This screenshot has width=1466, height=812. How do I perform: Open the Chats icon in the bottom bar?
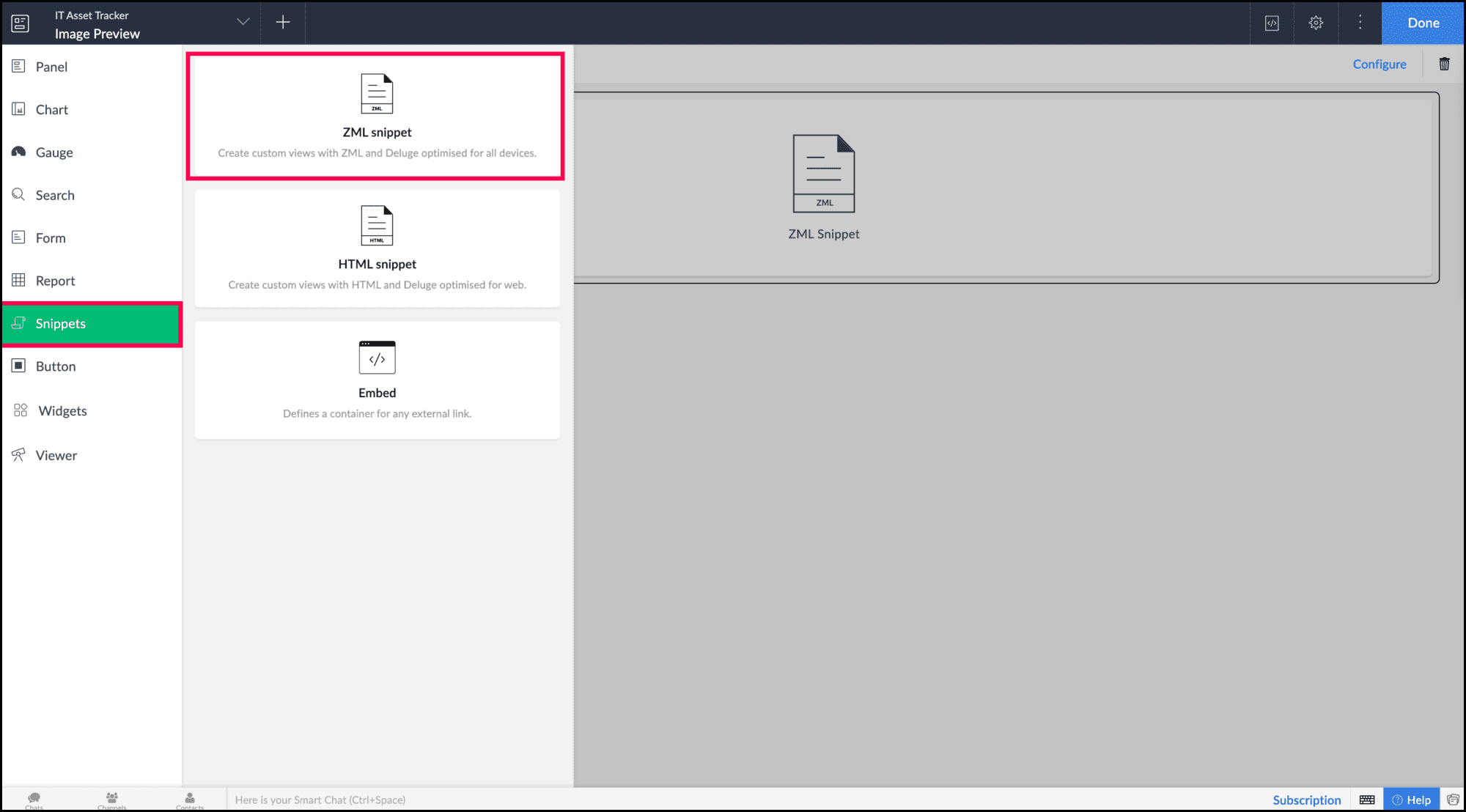[34, 799]
